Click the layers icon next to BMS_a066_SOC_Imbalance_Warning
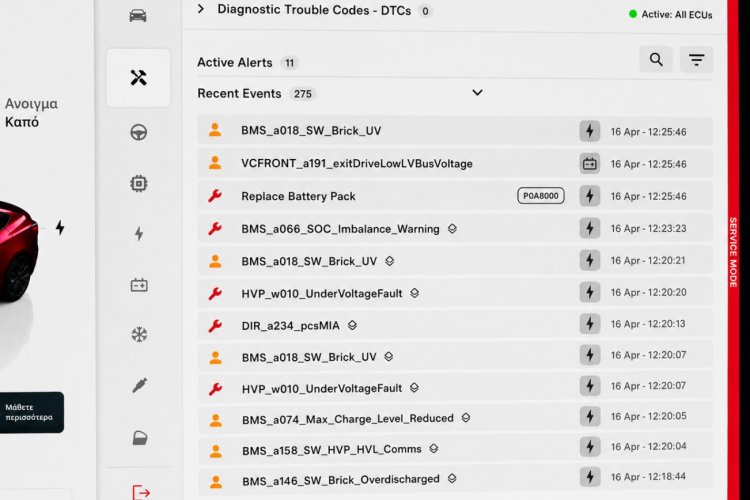750x500 pixels. [452, 229]
